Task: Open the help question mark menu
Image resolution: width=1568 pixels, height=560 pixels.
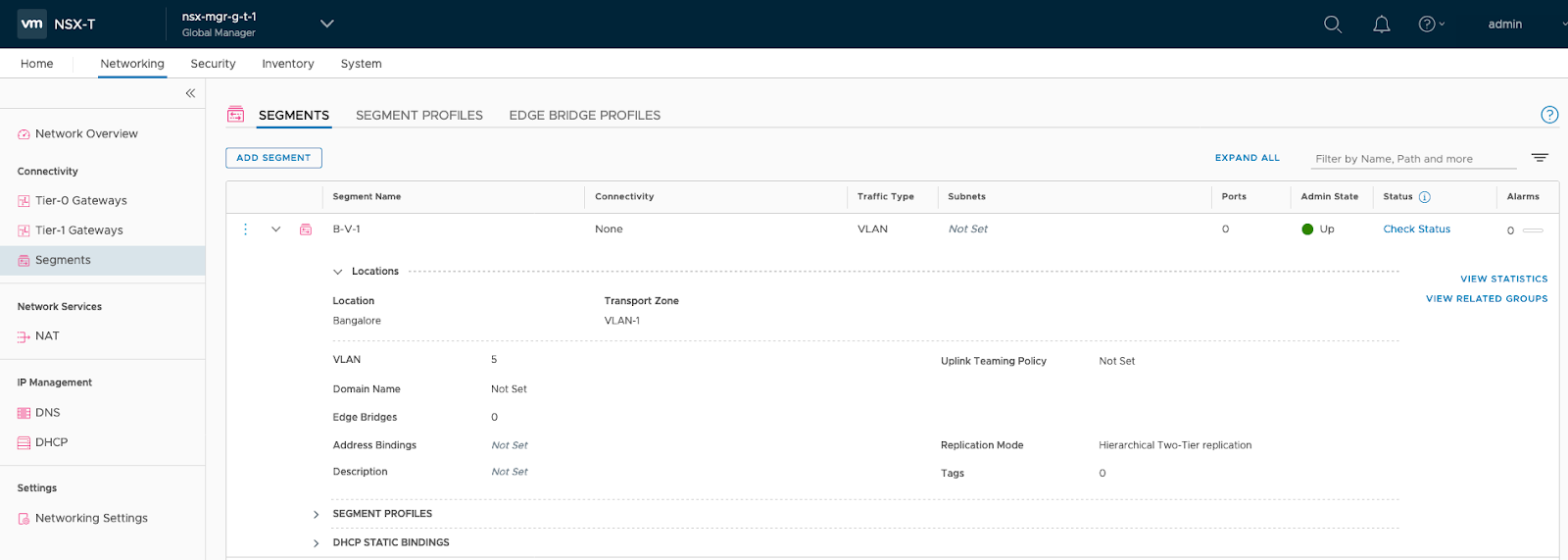Action: (1430, 25)
